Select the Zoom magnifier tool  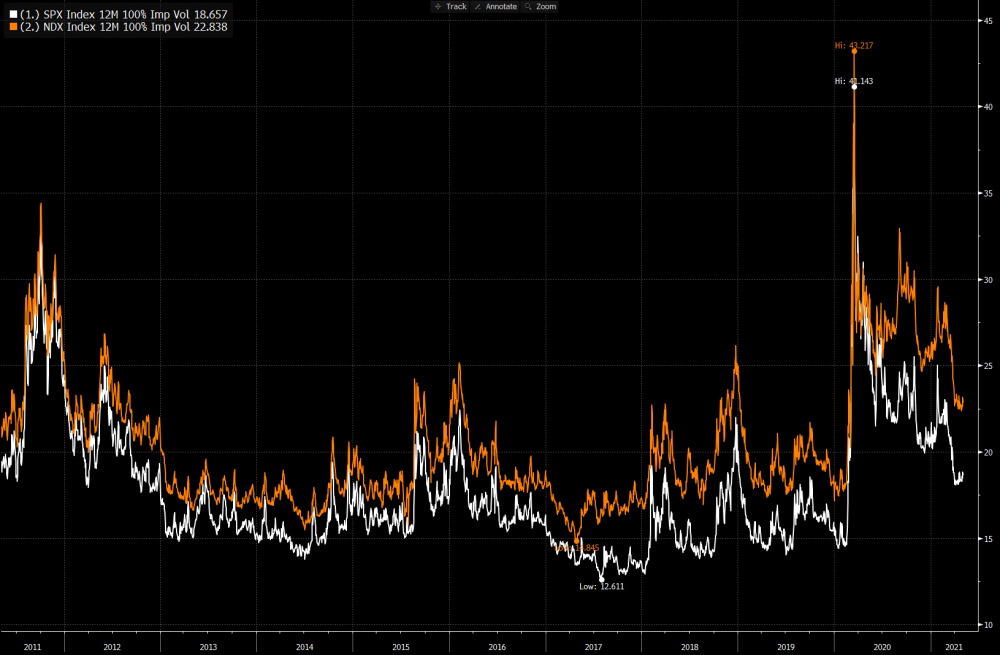point(540,6)
